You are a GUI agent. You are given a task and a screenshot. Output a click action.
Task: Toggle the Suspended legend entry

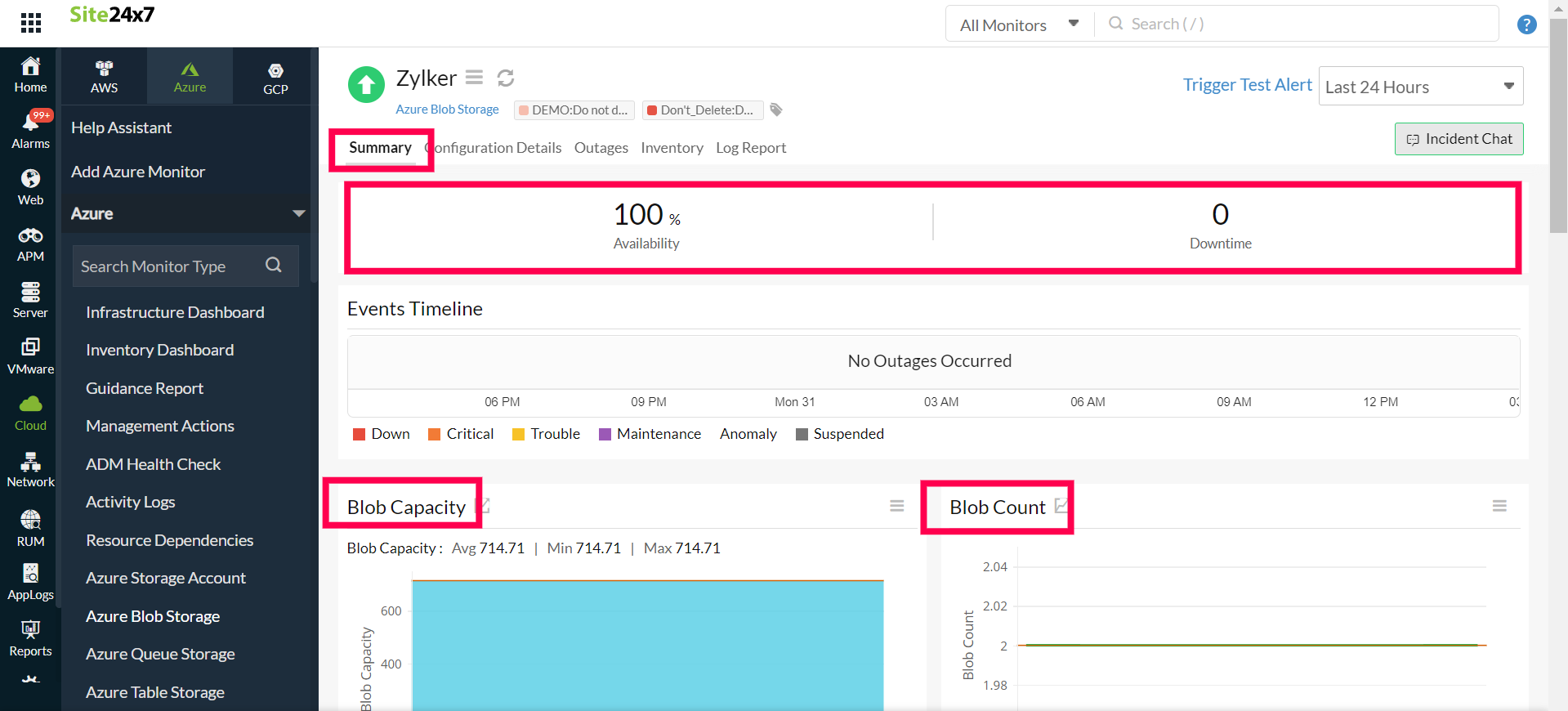(840, 434)
